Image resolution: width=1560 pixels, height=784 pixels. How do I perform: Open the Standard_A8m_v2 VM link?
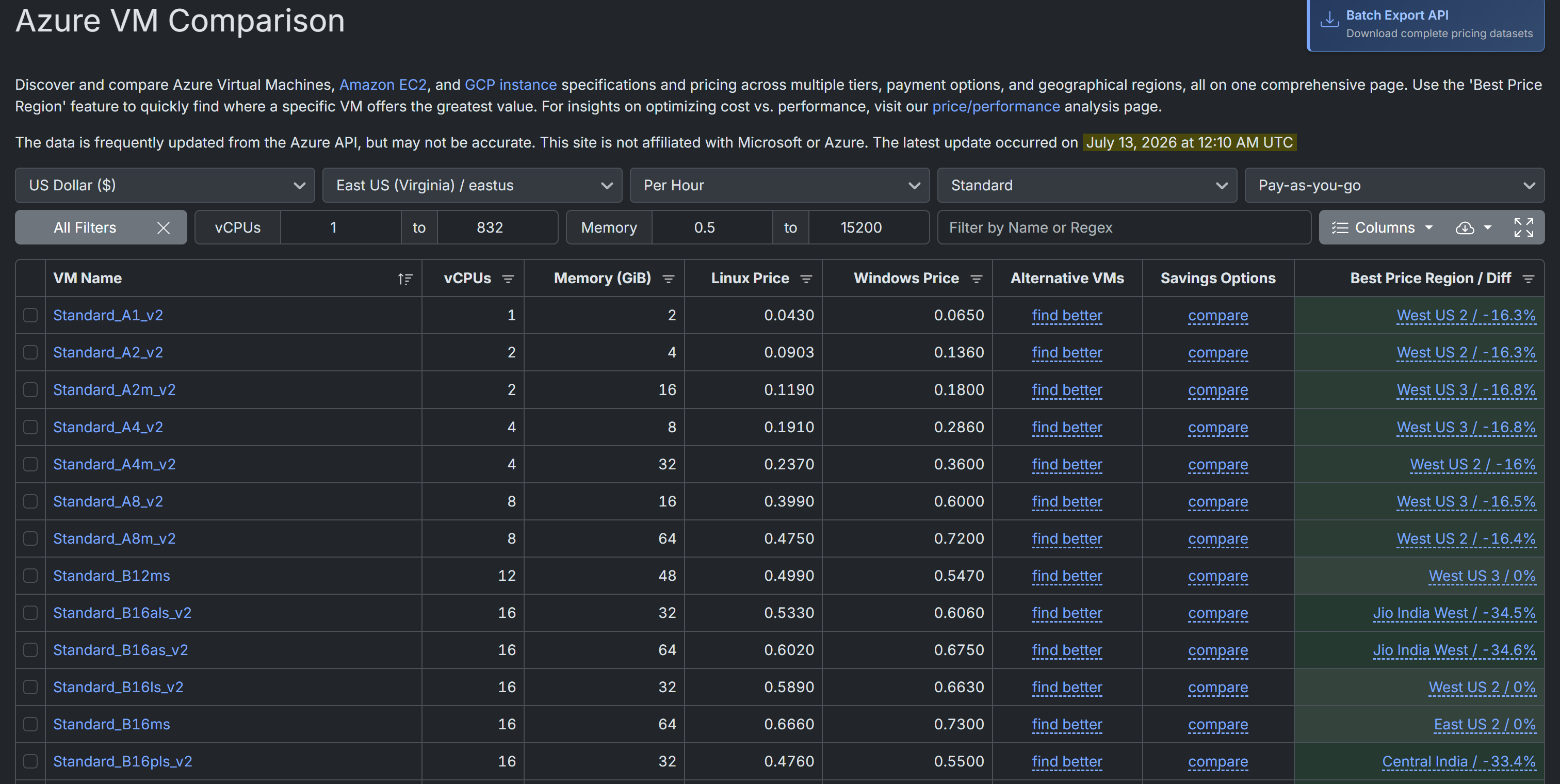(x=115, y=539)
